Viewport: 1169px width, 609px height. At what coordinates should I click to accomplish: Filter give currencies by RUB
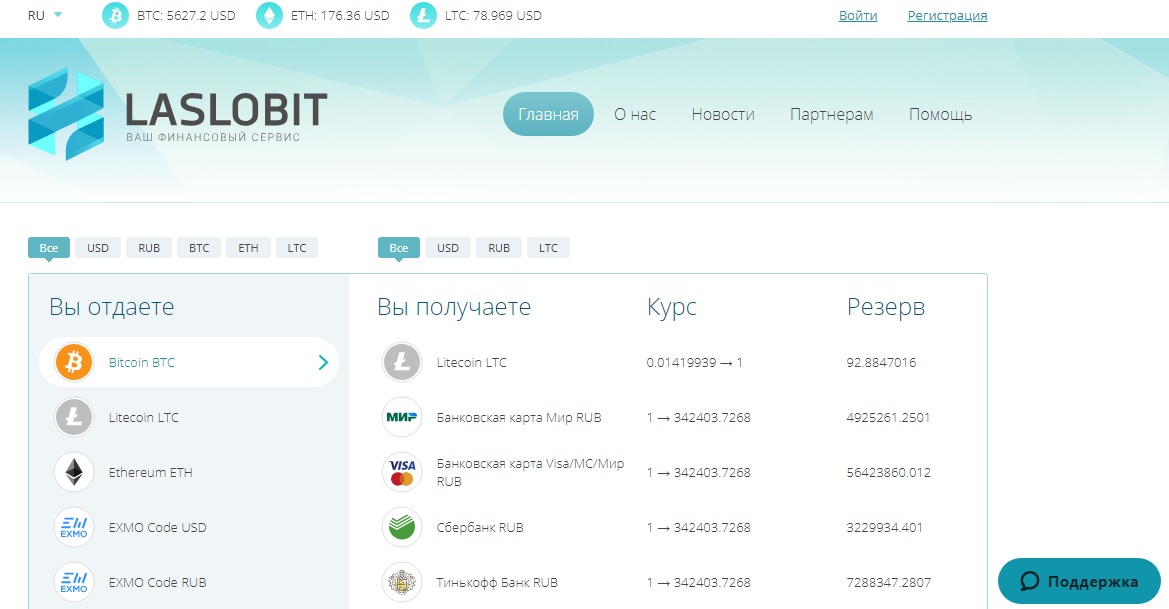(149, 247)
